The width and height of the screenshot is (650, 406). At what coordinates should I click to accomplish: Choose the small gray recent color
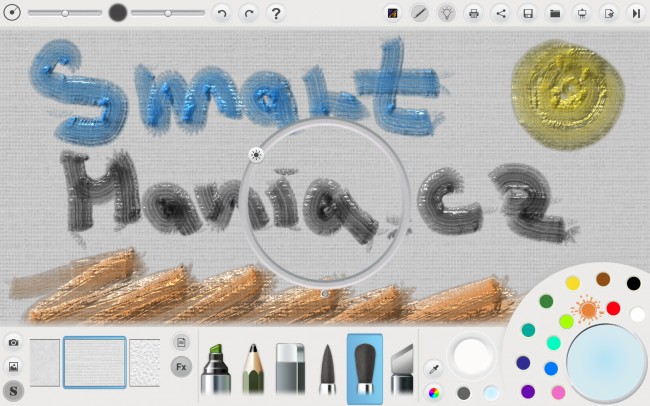(x=463, y=393)
